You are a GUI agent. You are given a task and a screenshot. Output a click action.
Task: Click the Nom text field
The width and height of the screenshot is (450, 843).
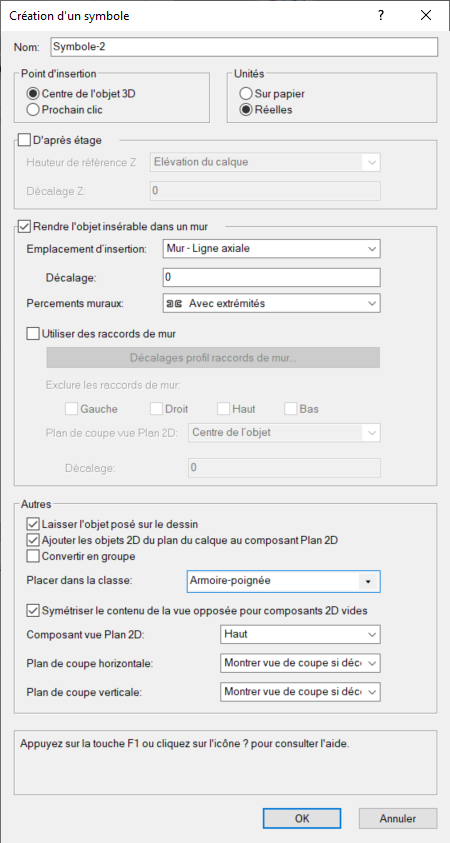click(x=244, y=47)
